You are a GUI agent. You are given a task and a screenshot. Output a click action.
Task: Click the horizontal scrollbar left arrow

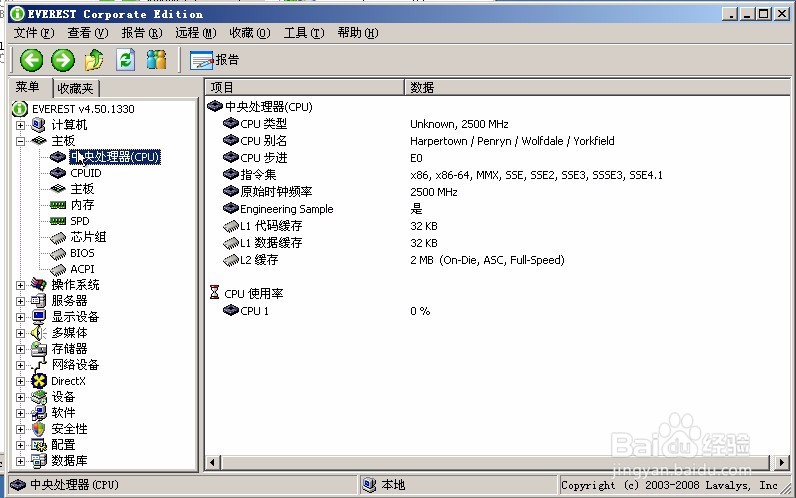(213, 462)
